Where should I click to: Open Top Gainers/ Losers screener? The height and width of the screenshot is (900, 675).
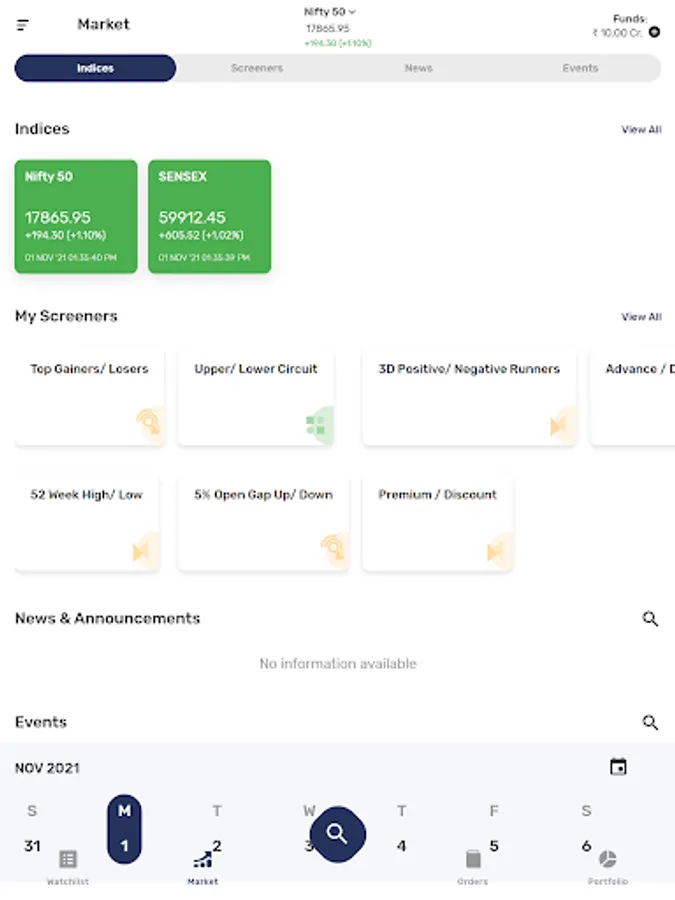89,396
